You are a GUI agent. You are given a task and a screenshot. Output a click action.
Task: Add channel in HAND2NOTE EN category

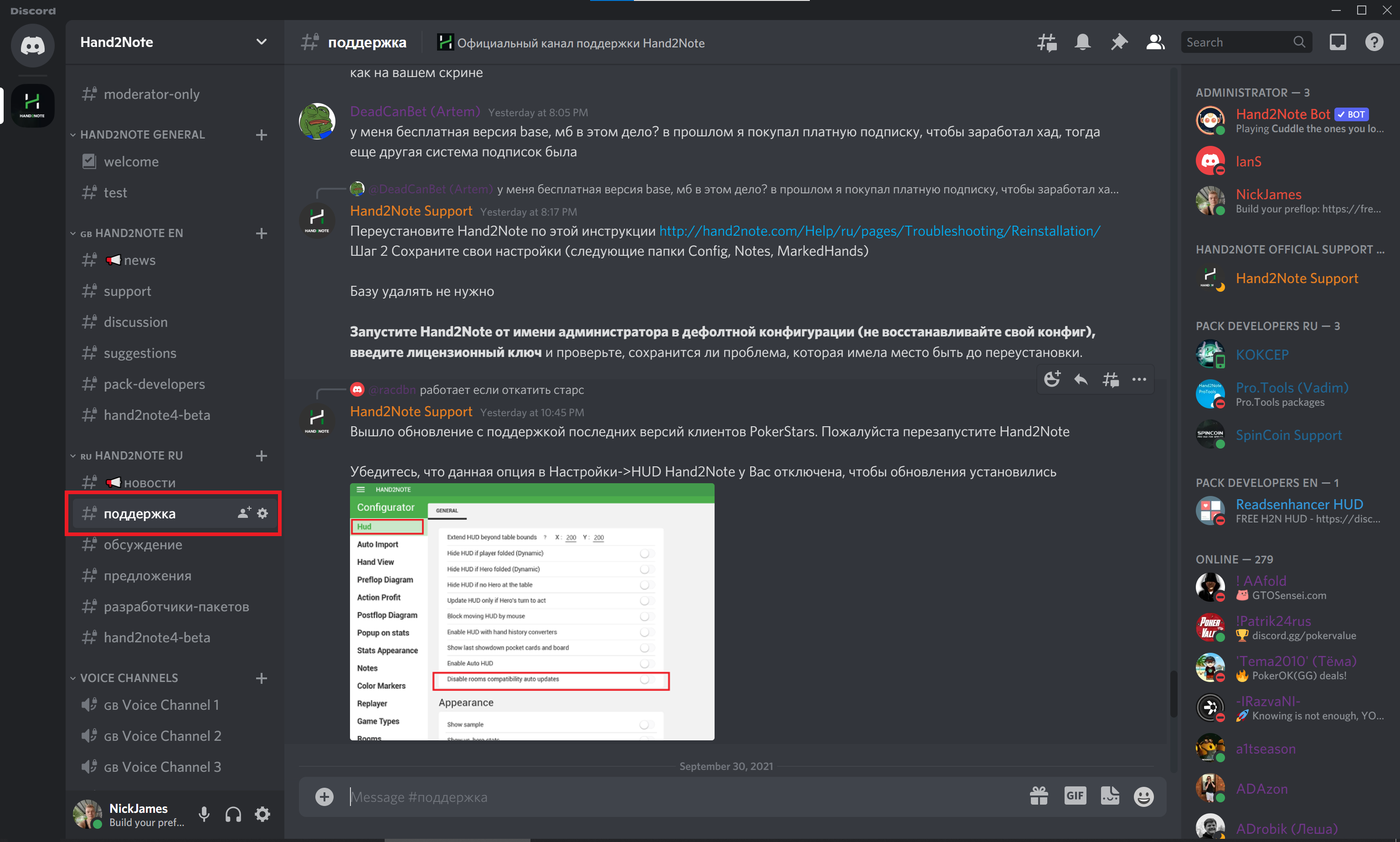tap(262, 233)
